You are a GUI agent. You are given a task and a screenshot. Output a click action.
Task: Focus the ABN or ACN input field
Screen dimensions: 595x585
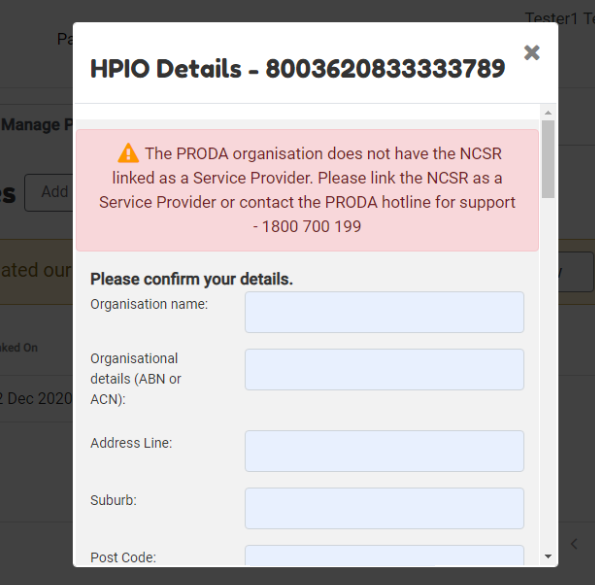[384, 370]
